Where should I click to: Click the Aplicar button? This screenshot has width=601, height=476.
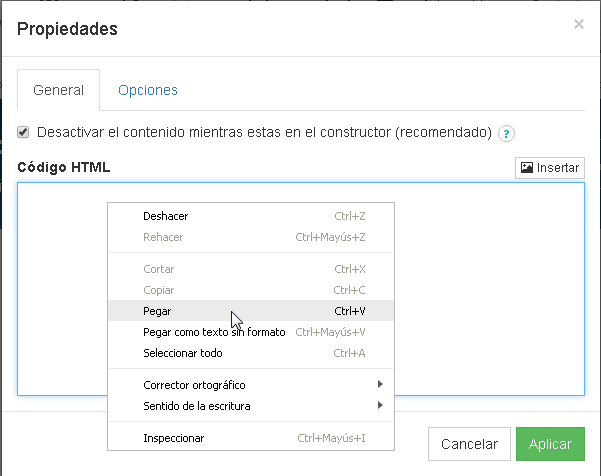coord(550,444)
